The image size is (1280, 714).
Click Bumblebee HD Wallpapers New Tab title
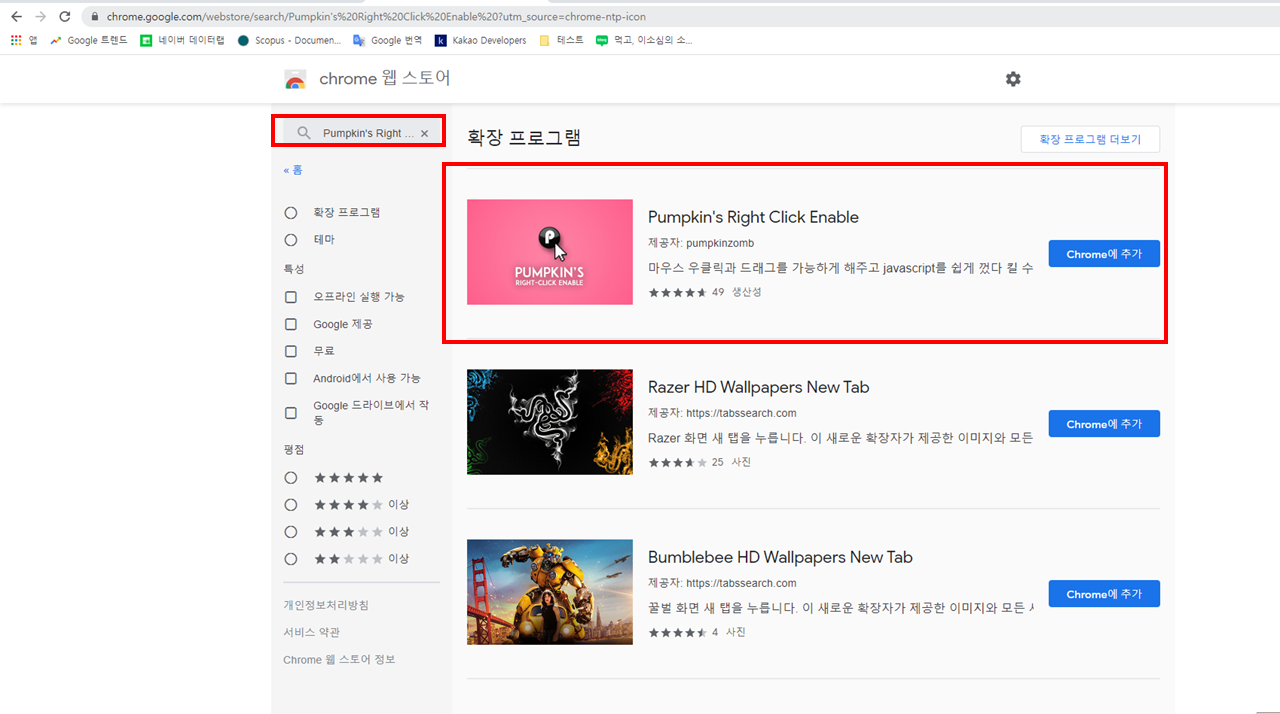pyautogui.click(x=780, y=557)
